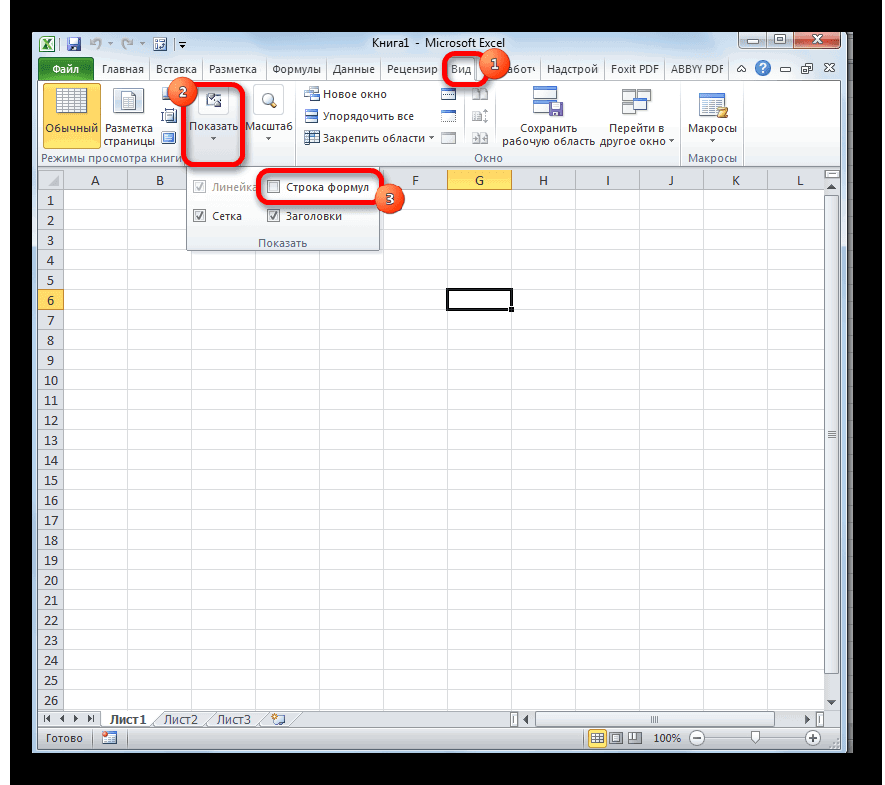The image size is (885, 785).
Task: Click Сохранить рабочую область button
Action: click(548, 116)
